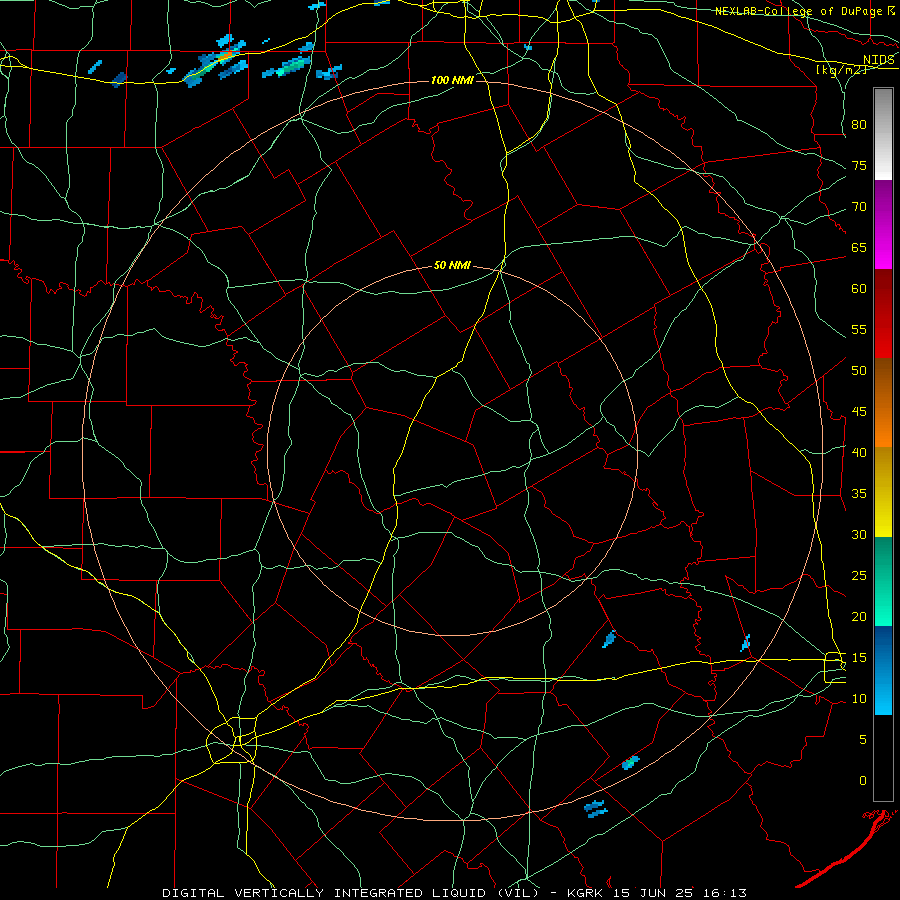Pick the black bottom segment of the color bar
Image resolution: width=900 pixels, height=900 pixels.
click(x=883, y=758)
